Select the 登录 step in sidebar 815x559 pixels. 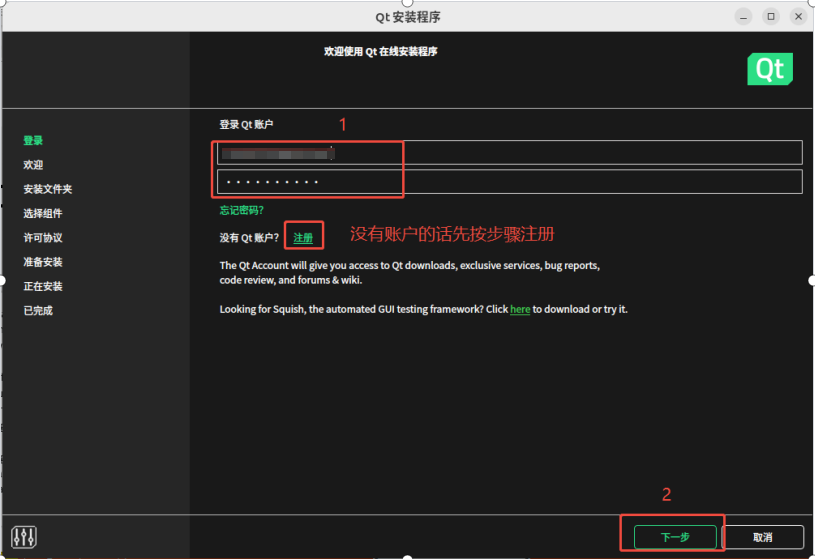tap(33, 140)
